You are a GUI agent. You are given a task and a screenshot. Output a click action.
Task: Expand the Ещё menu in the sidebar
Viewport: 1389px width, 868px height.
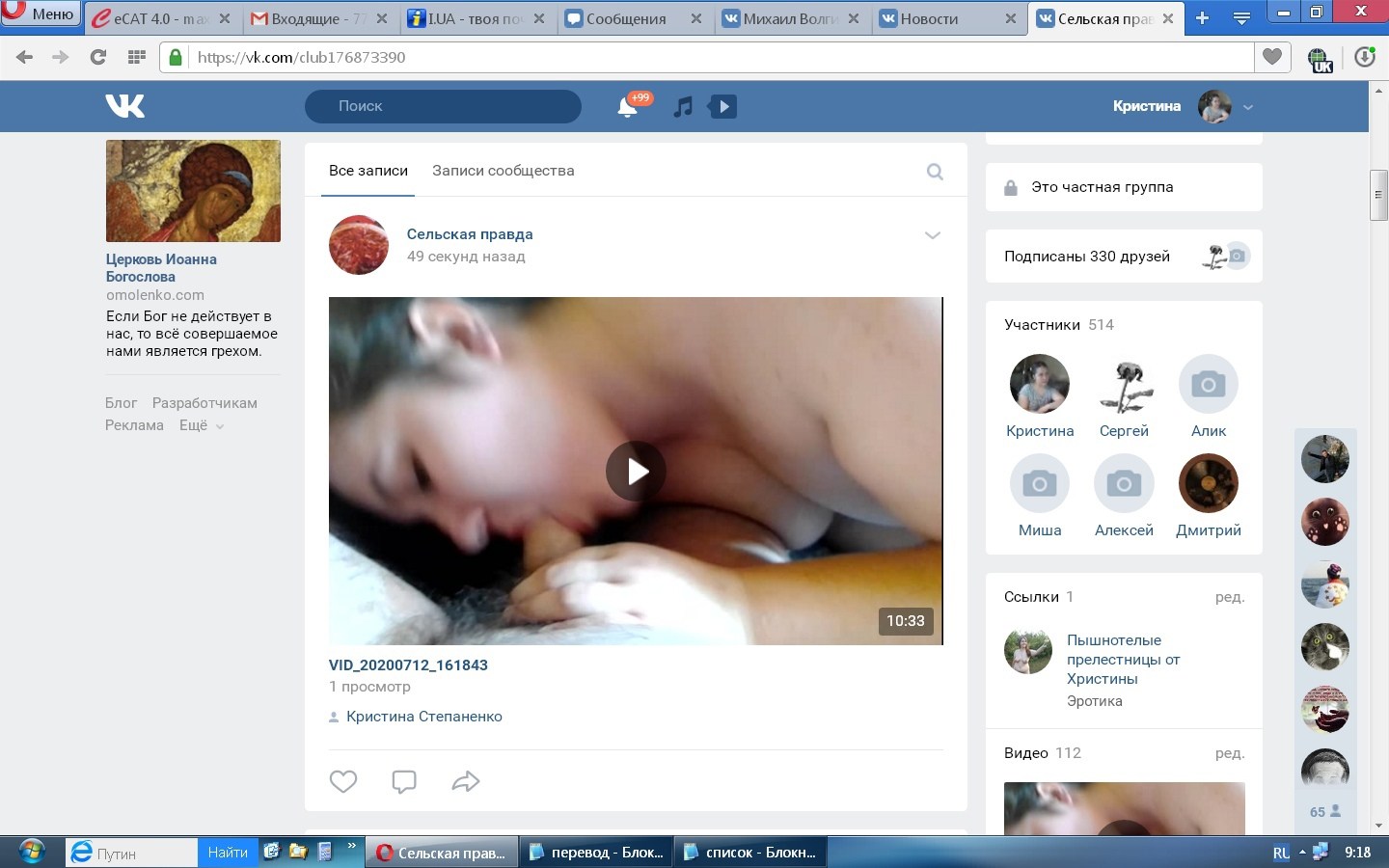[x=201, y=425]
